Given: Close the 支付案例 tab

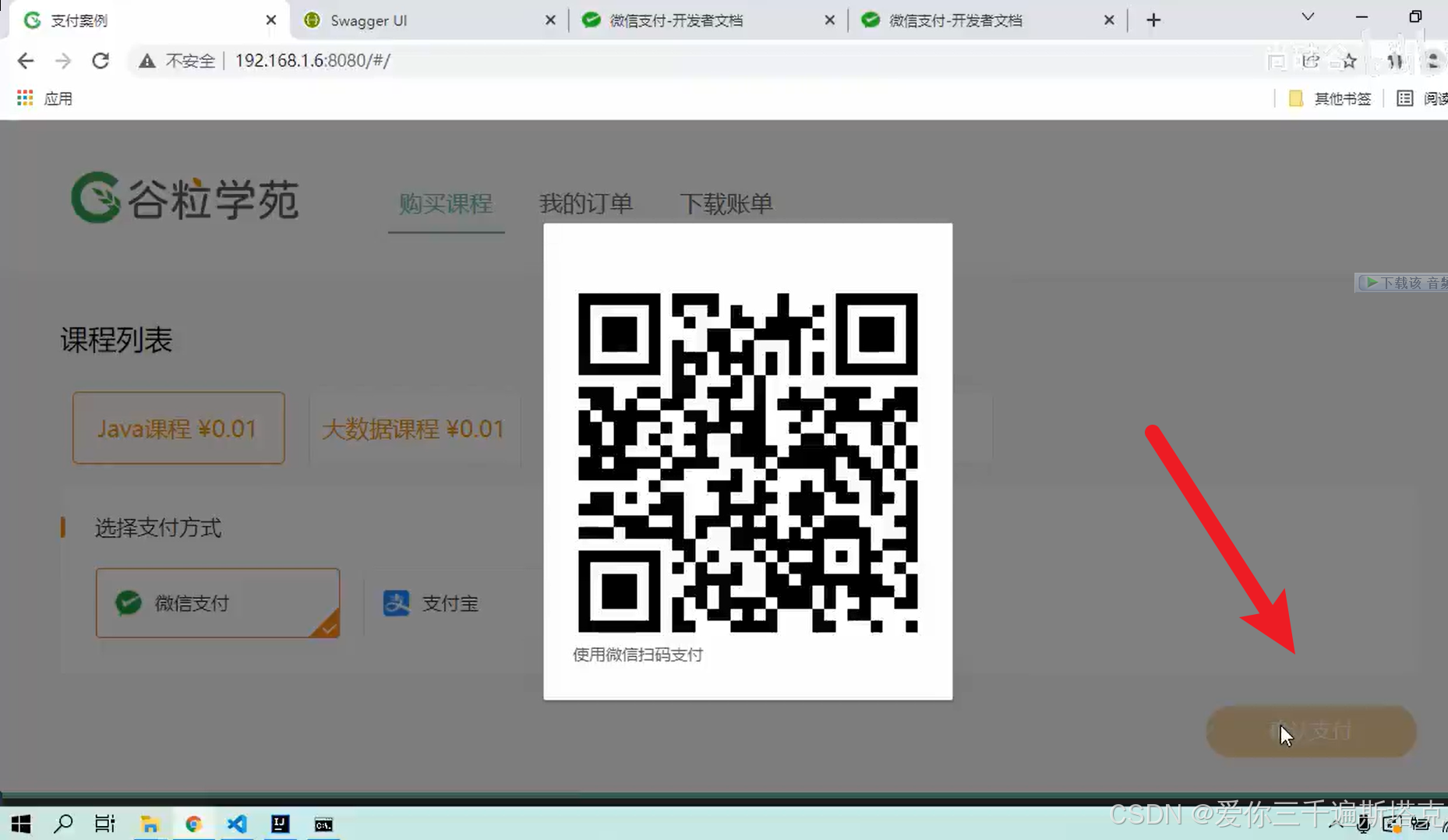Looking at the screenshot, I should point(270,20).
